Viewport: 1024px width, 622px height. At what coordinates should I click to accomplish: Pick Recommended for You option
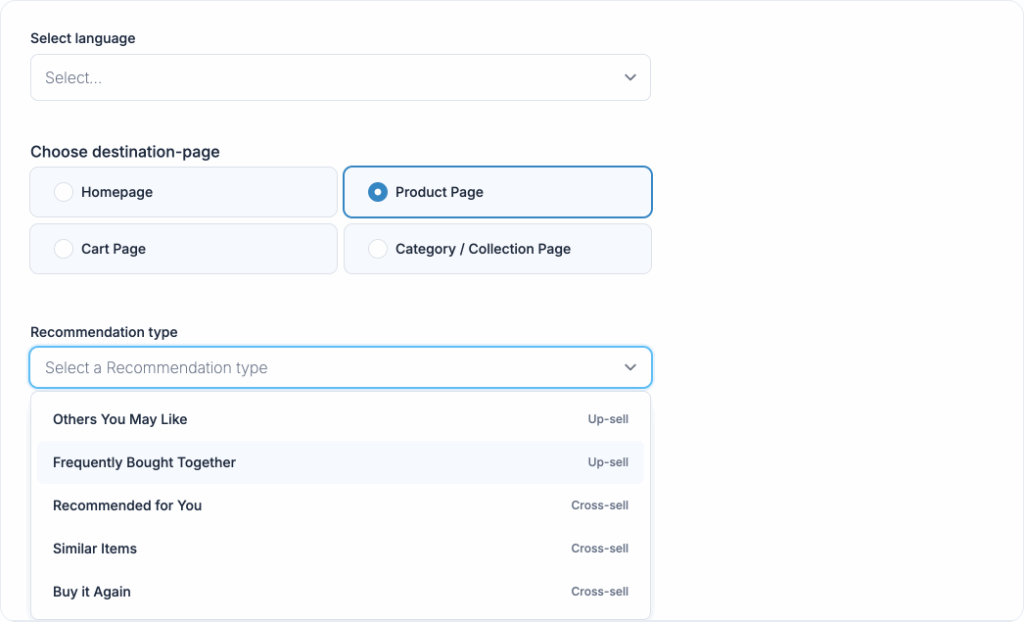[x=127, y=506]
